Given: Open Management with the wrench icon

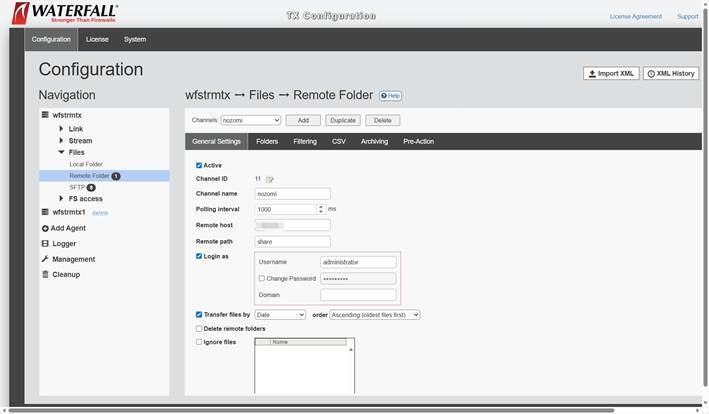Looking at the screenshot, I should [45, 259].
